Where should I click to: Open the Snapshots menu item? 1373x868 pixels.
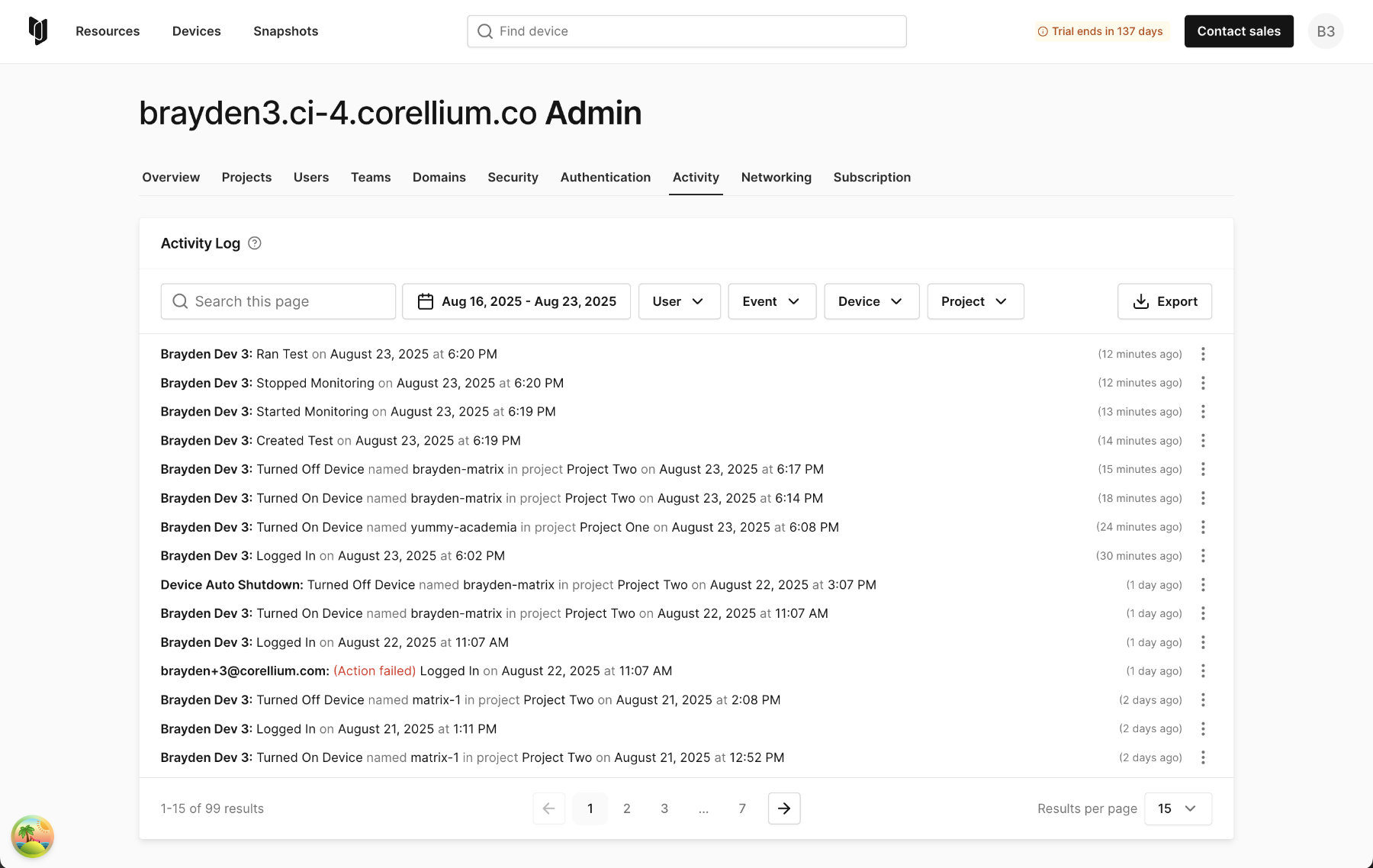tap(285, 31)
